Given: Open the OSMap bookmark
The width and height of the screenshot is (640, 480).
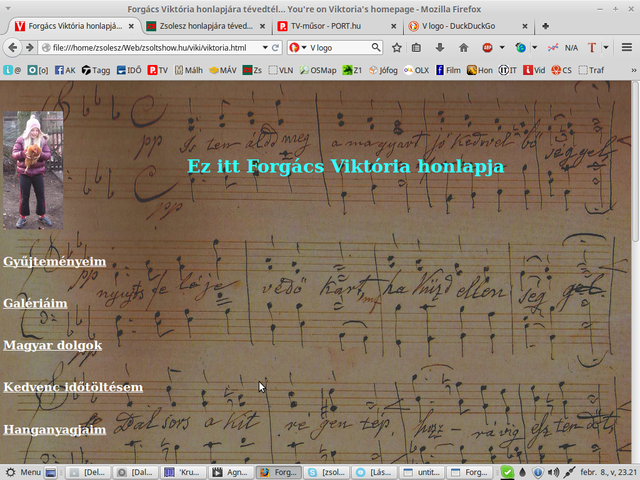Looking at the screenshot, I should point(318,70).
